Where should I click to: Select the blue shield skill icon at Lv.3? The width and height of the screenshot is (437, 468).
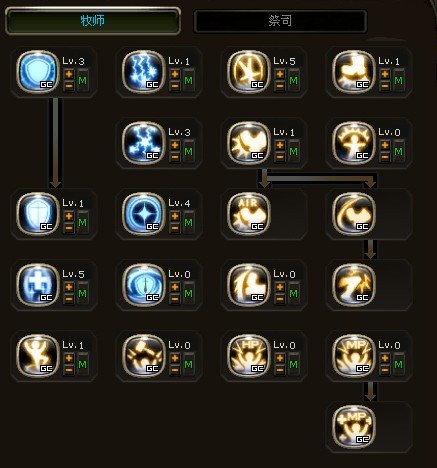click(x=37, y=72)
